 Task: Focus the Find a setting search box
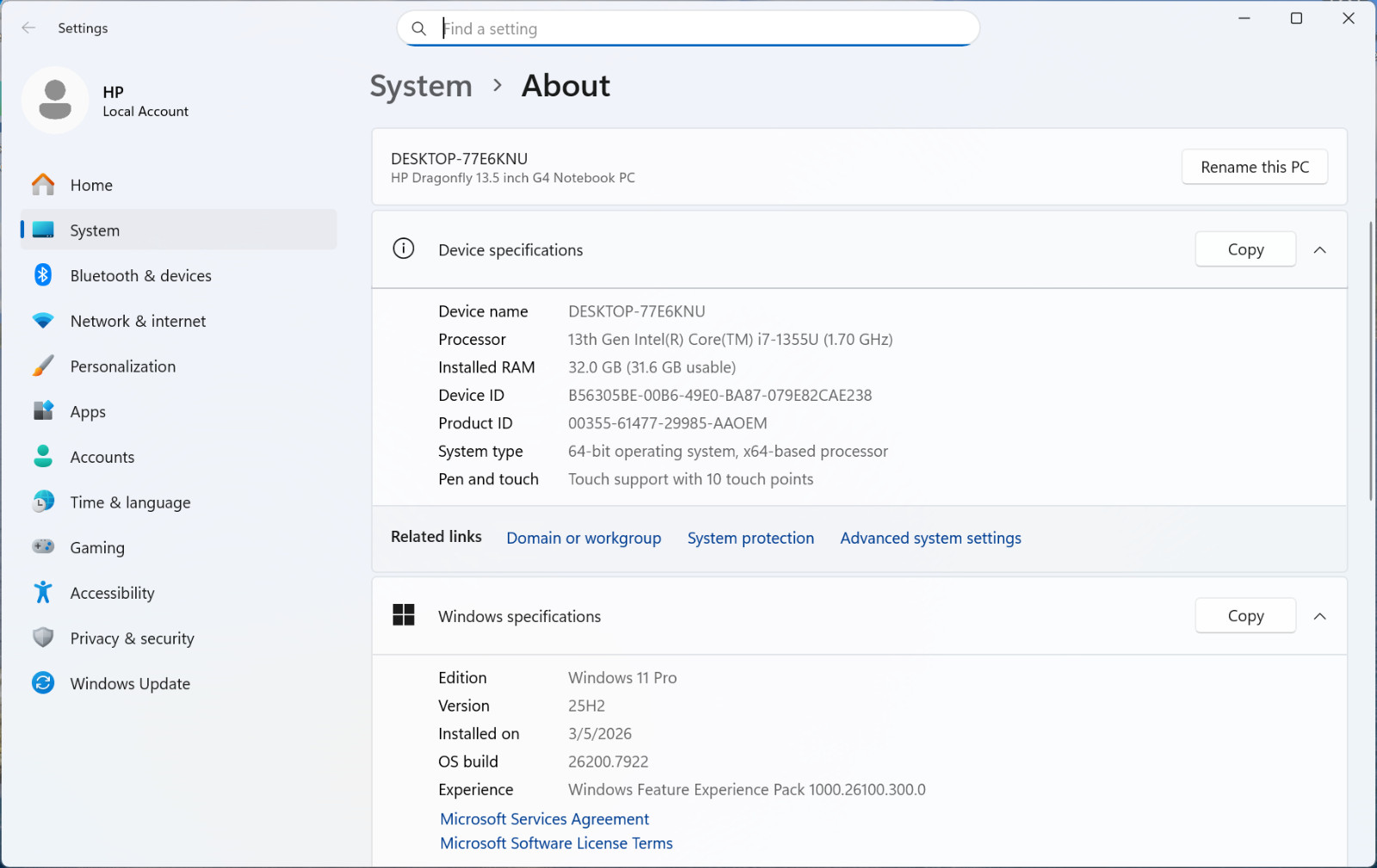[688, 28]
